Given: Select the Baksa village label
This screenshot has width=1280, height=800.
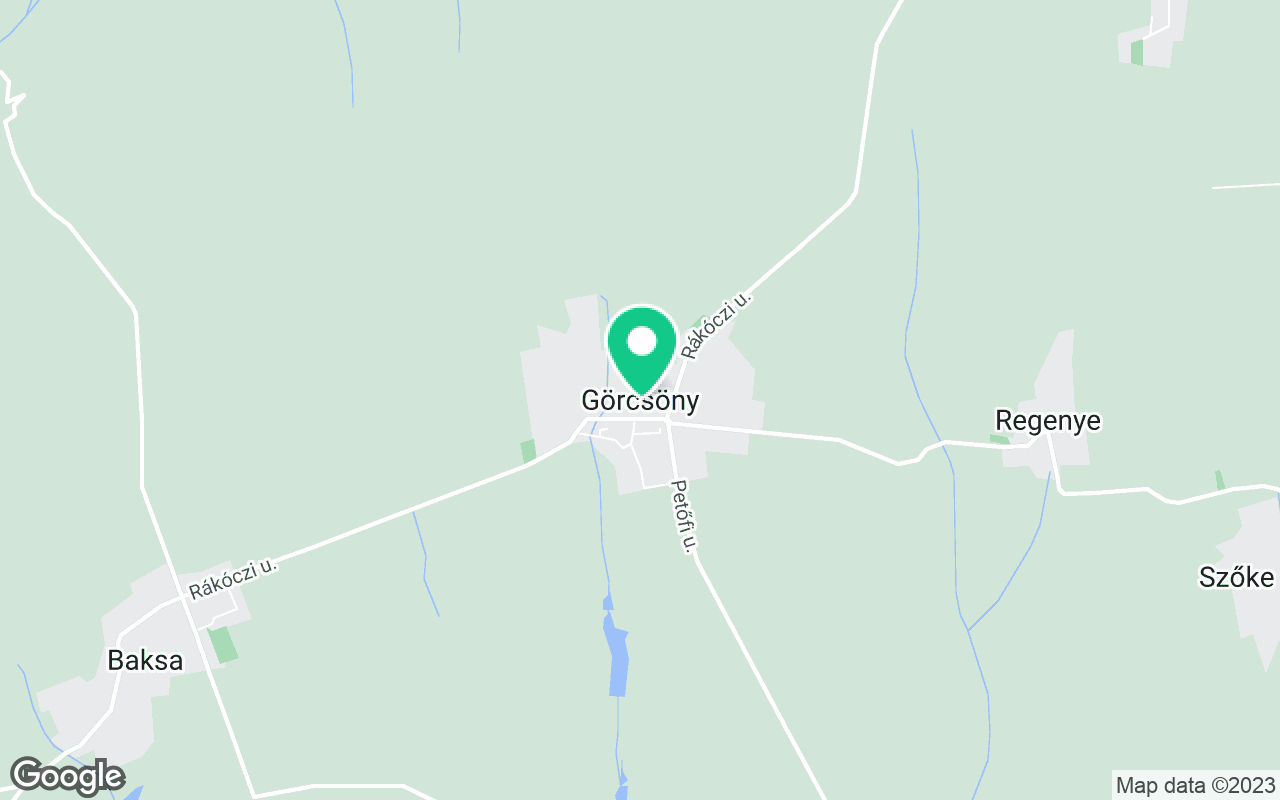Looking at the screenshot, I should tap(145, 661).
